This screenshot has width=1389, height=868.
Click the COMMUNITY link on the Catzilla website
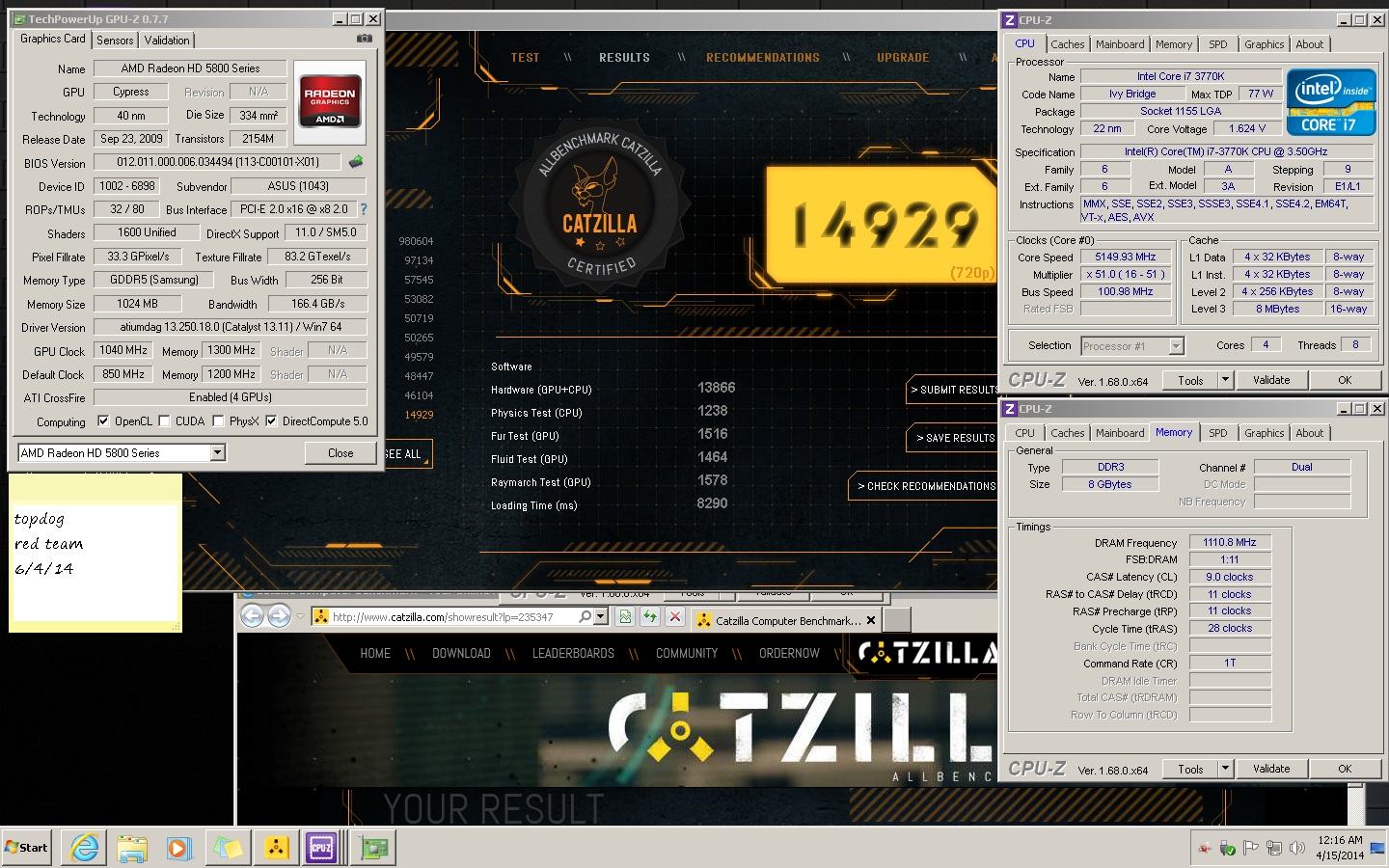(x=687, y=654)
